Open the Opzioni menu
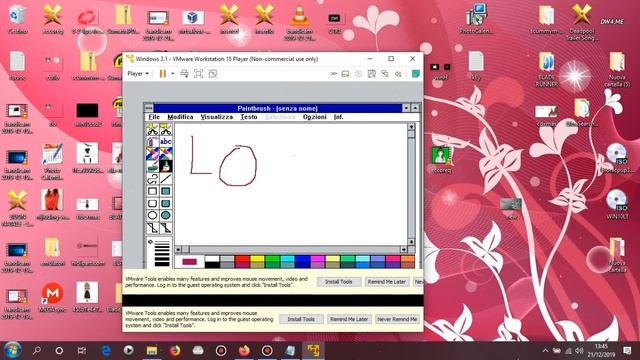 coord(314,117)
